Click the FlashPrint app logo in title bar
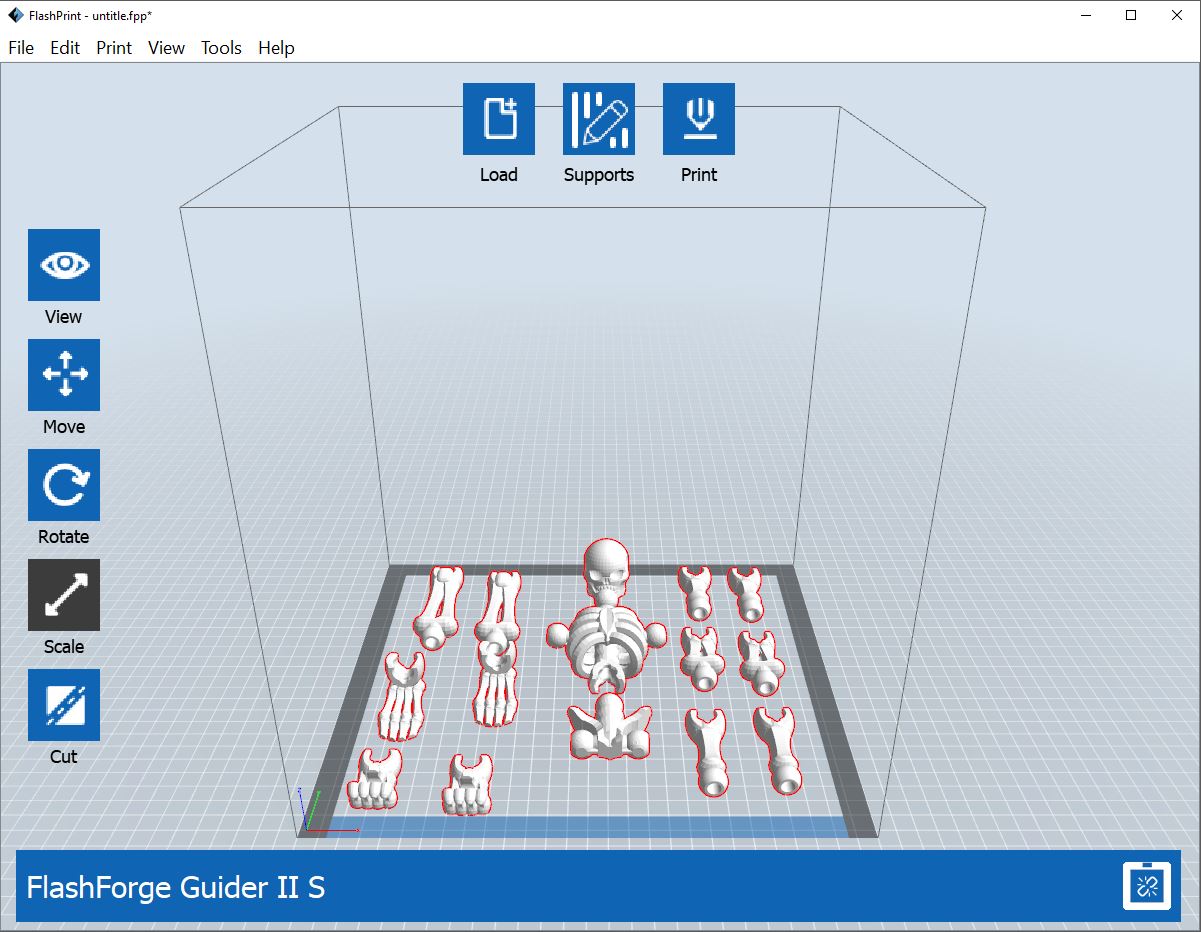 [16, 15]
